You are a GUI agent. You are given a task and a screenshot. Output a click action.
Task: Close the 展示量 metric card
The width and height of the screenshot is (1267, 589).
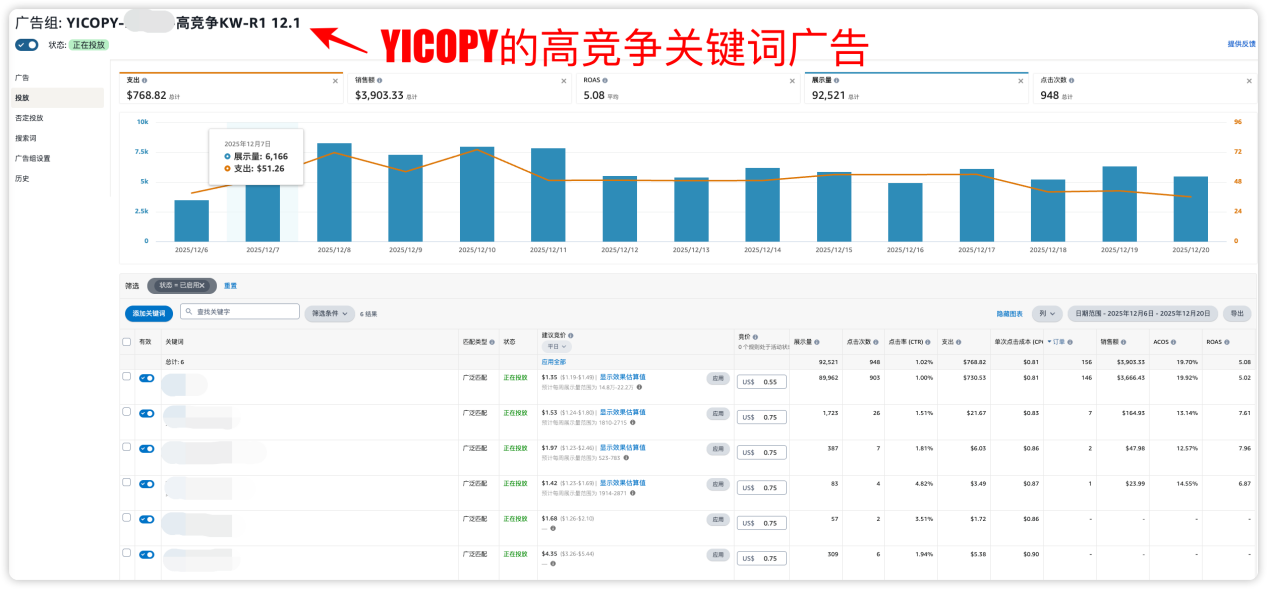[x=1020, y=81]
